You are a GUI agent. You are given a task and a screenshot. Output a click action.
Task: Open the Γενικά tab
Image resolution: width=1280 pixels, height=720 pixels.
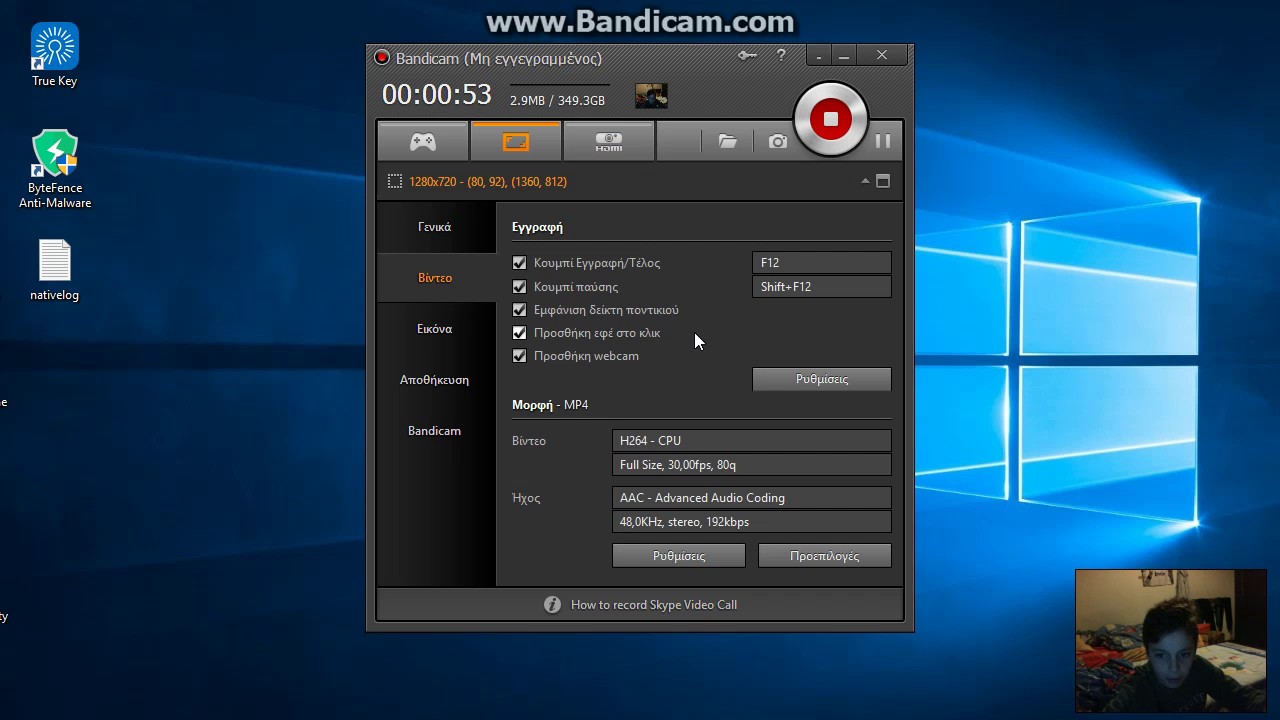coord(435,227)
